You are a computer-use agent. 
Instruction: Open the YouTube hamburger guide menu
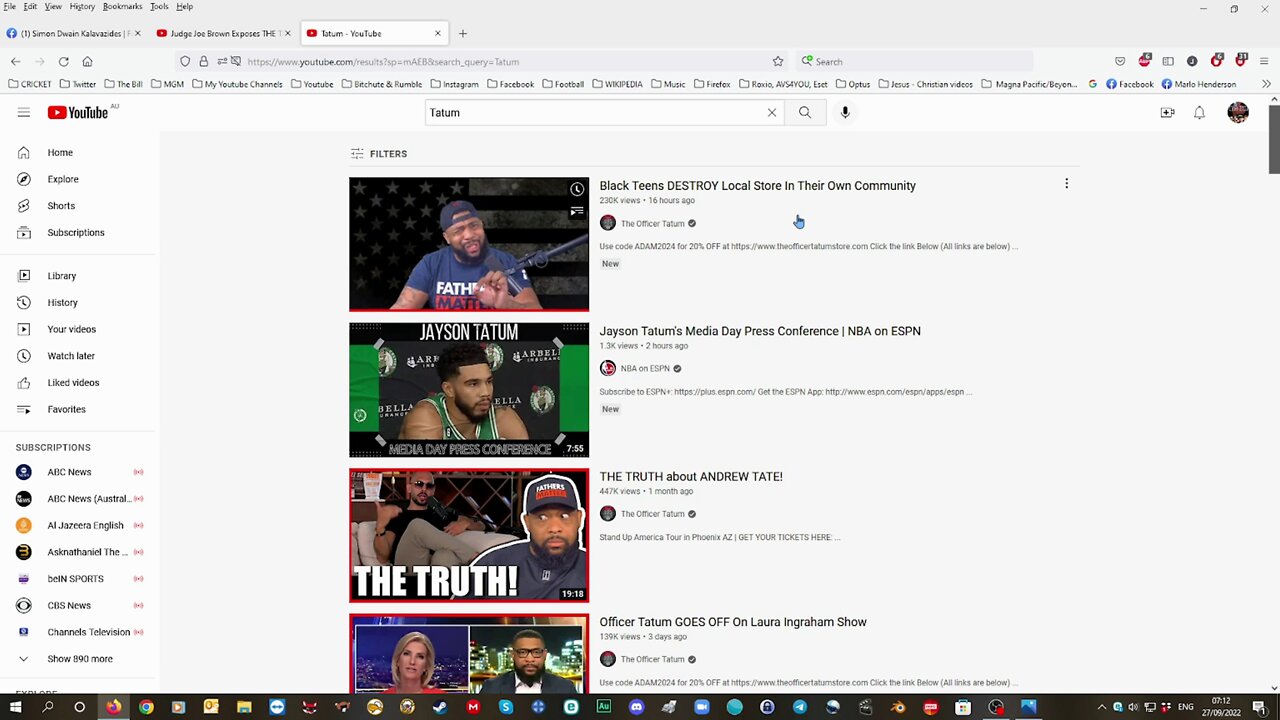pos(23,113)
